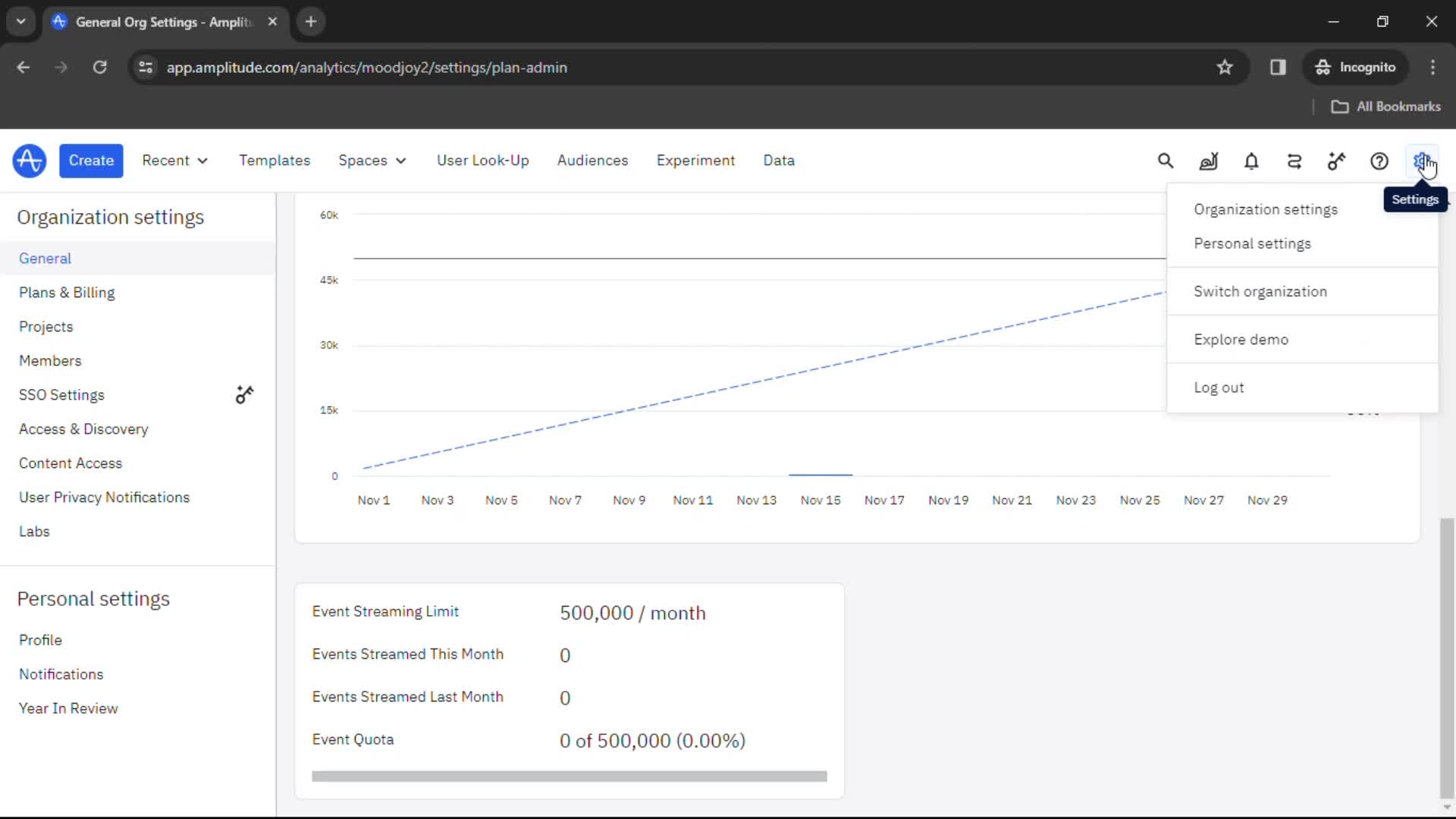Select General in organization settings sidebar
The height and width of the screenshot is (819, 1456).
pos(44,258)
